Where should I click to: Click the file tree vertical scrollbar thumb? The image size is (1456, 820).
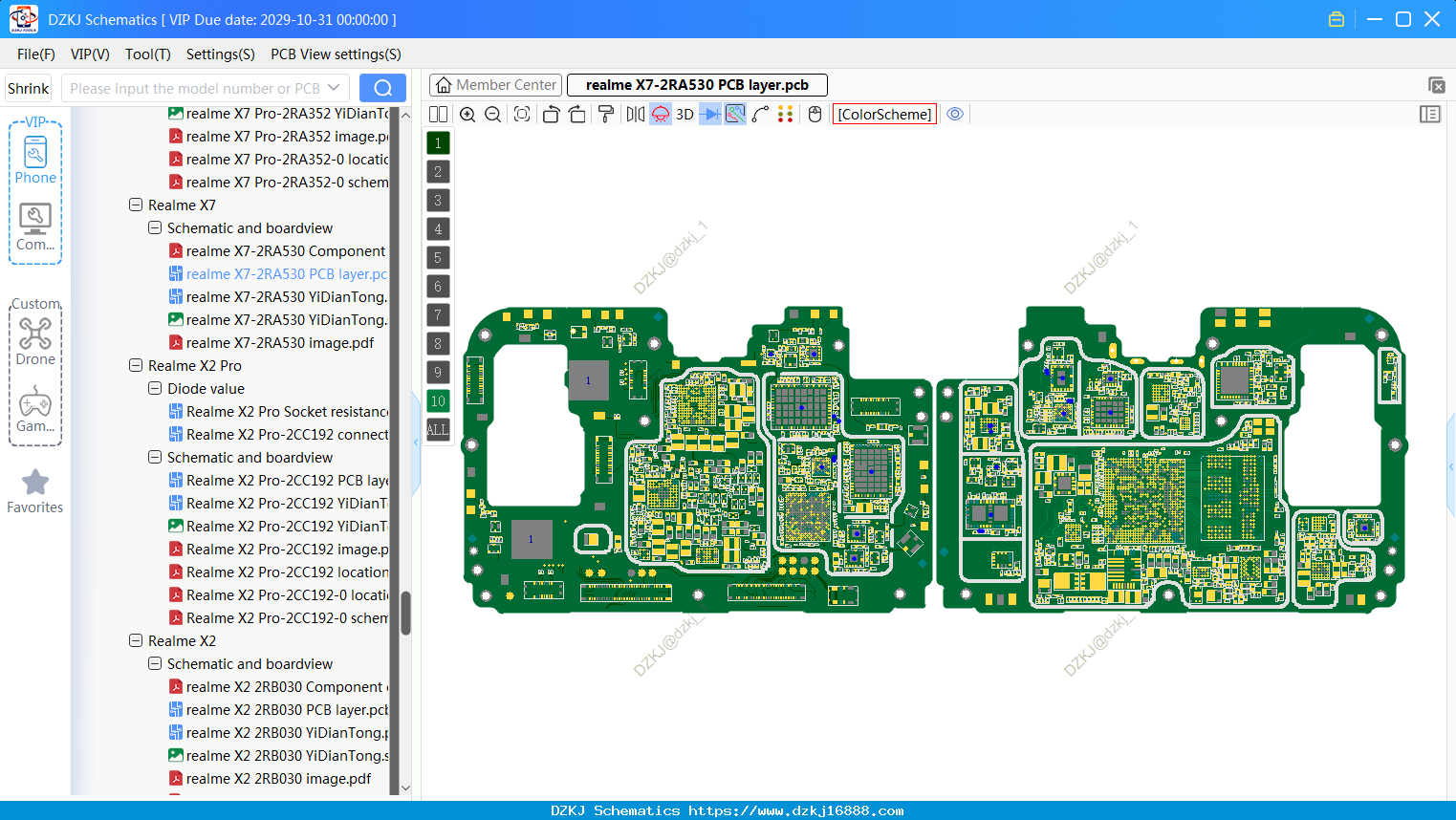pyautogui.click(x=405, y=613)
